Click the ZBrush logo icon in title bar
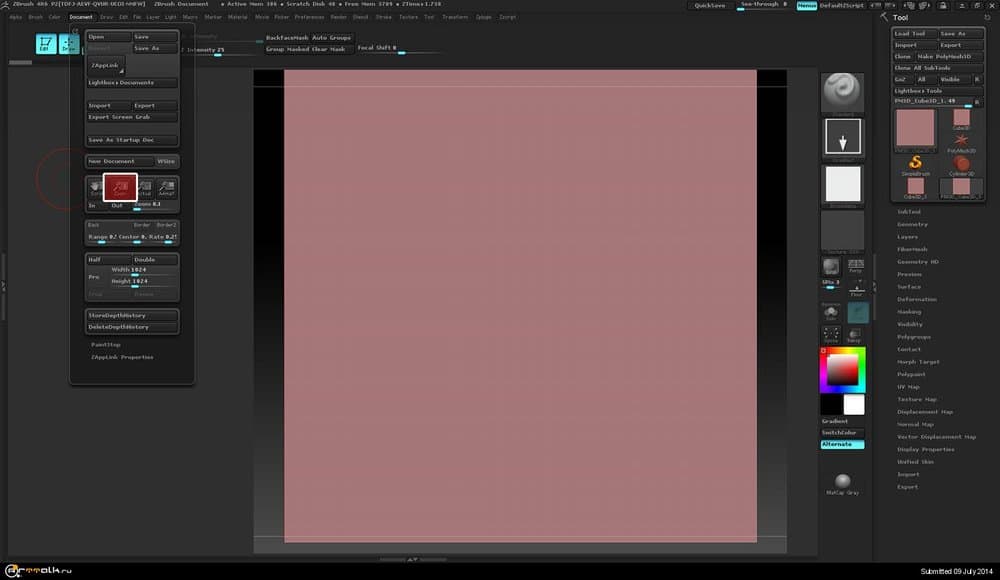The height and width of the screenshot is (580, 1000). pyautogui.click(x=5, y=4)
